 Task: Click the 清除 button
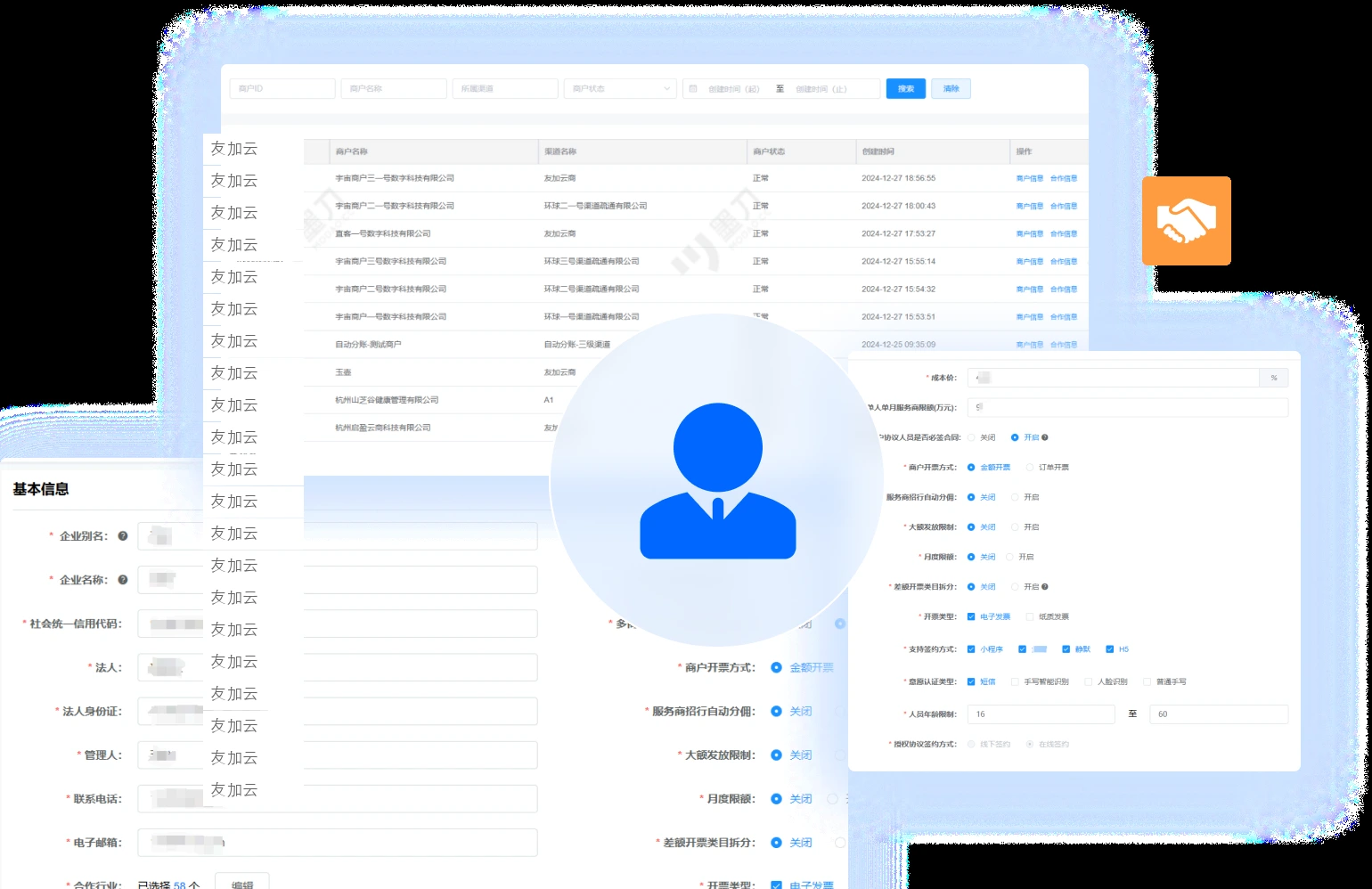(x=951, y=89)
